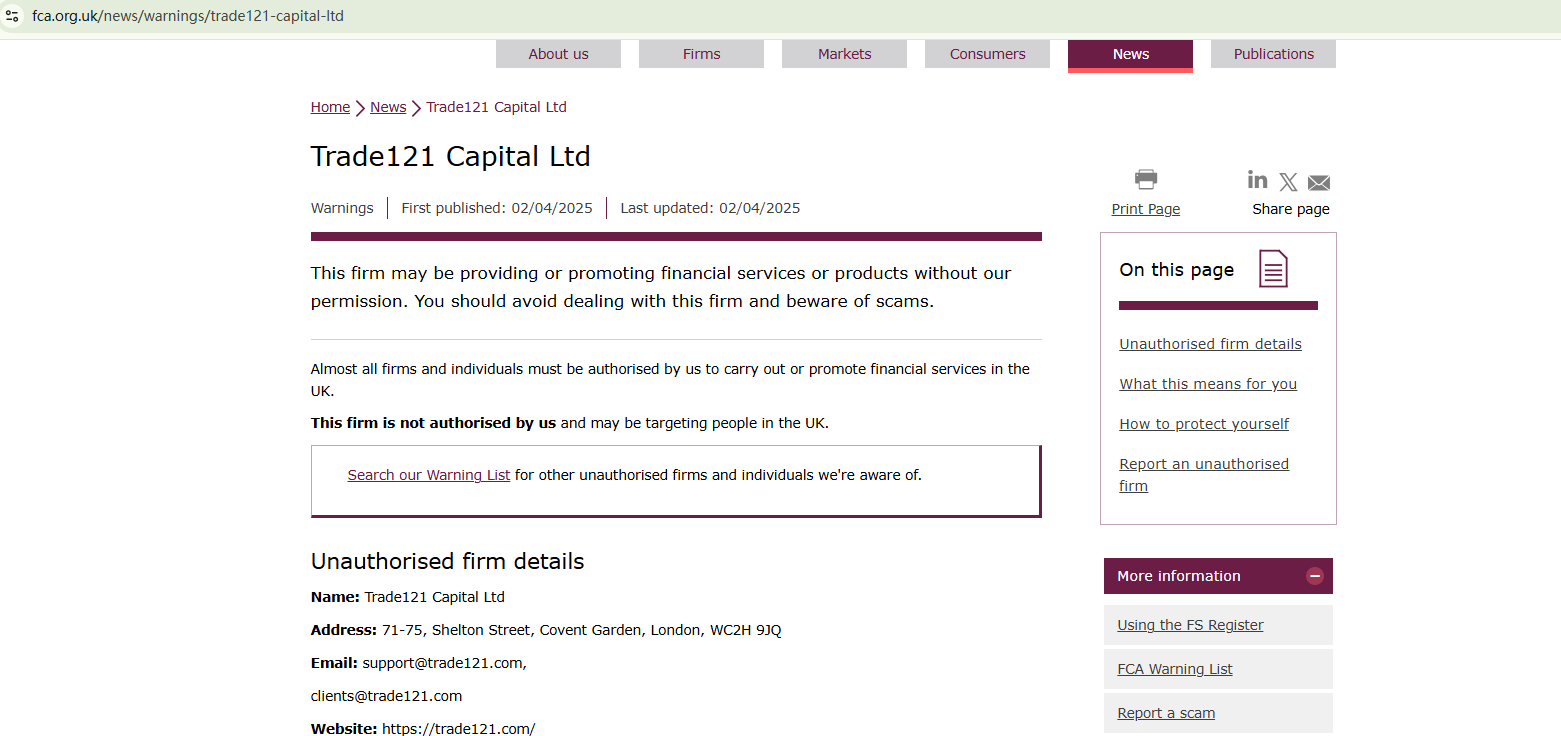
Task: Share page via X icon
Action: [1288, 182]
